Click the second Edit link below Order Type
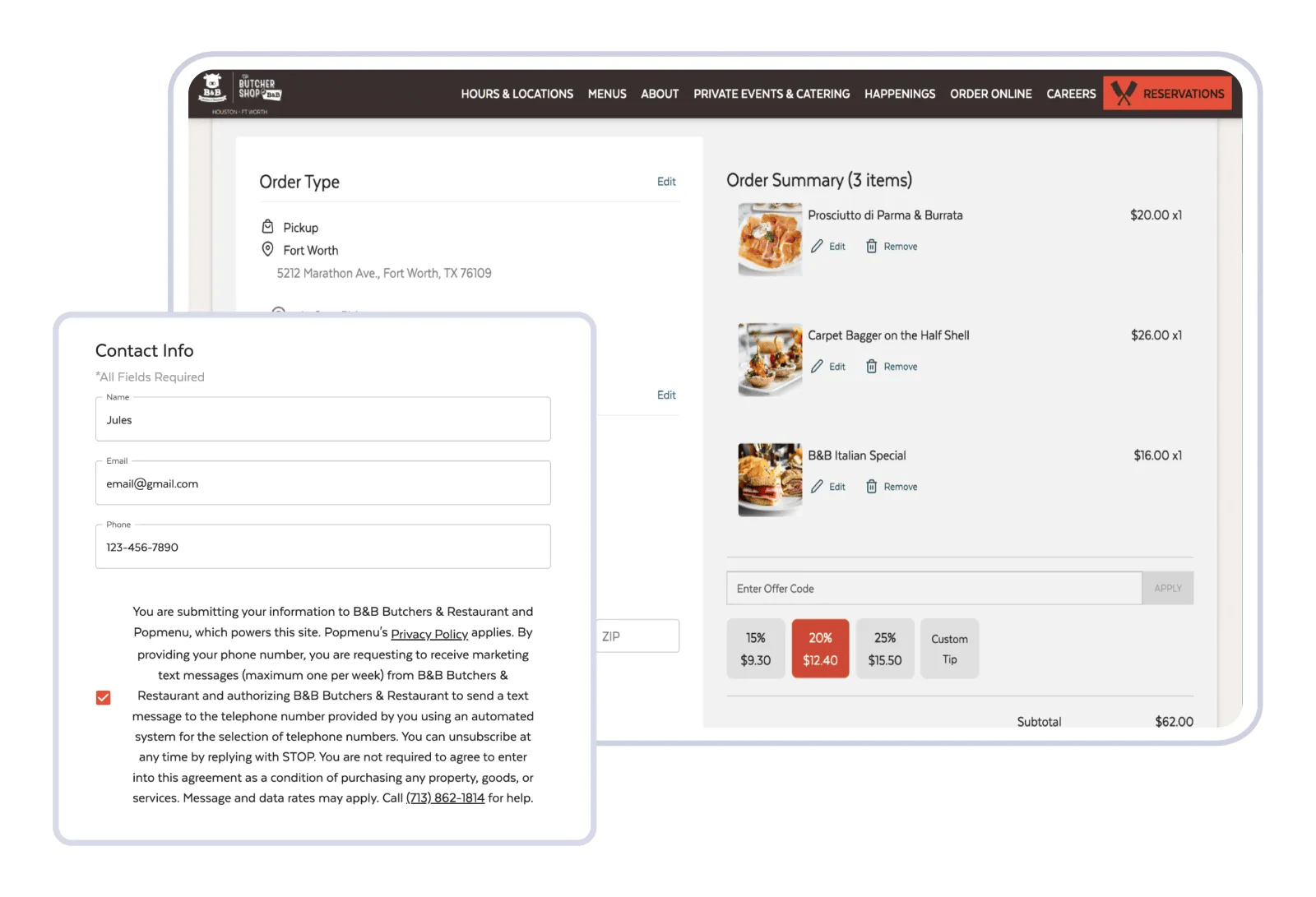The height and width of the screenshot is (897, 1316). [666, 395]
